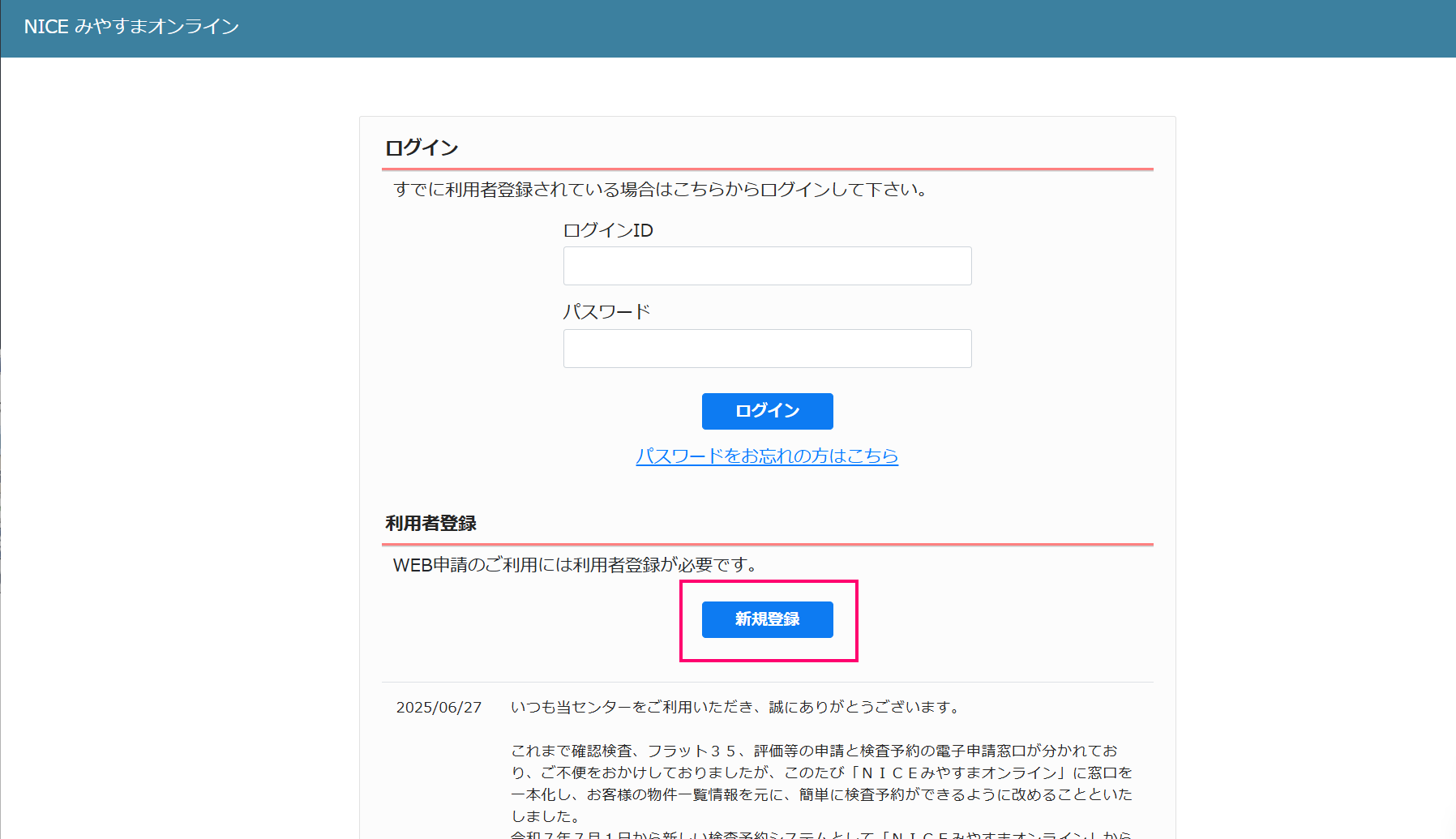Click the blue top header bar

pyautogui.click(x=811, y=28)
